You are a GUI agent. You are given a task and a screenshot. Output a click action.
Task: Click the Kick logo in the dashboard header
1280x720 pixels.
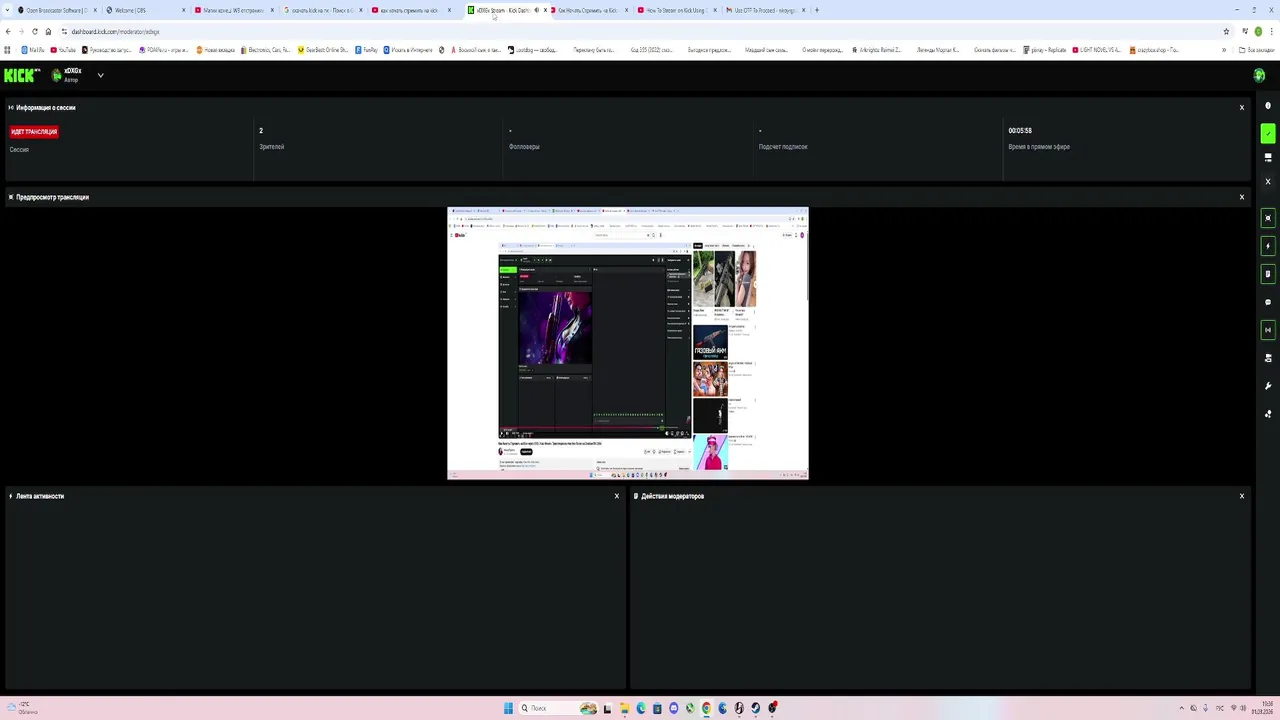[22, 75]
